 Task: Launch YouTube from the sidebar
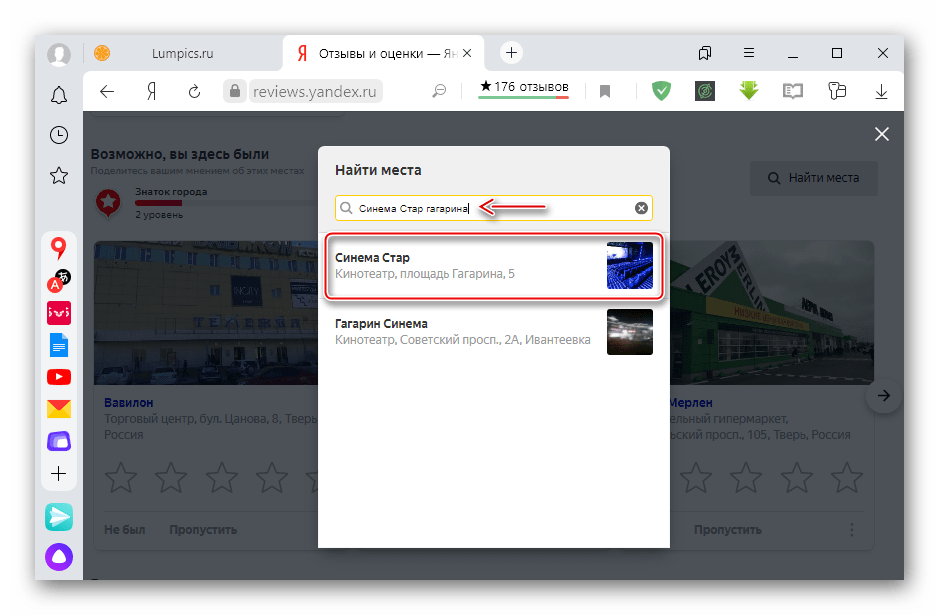tap(59, 377)
